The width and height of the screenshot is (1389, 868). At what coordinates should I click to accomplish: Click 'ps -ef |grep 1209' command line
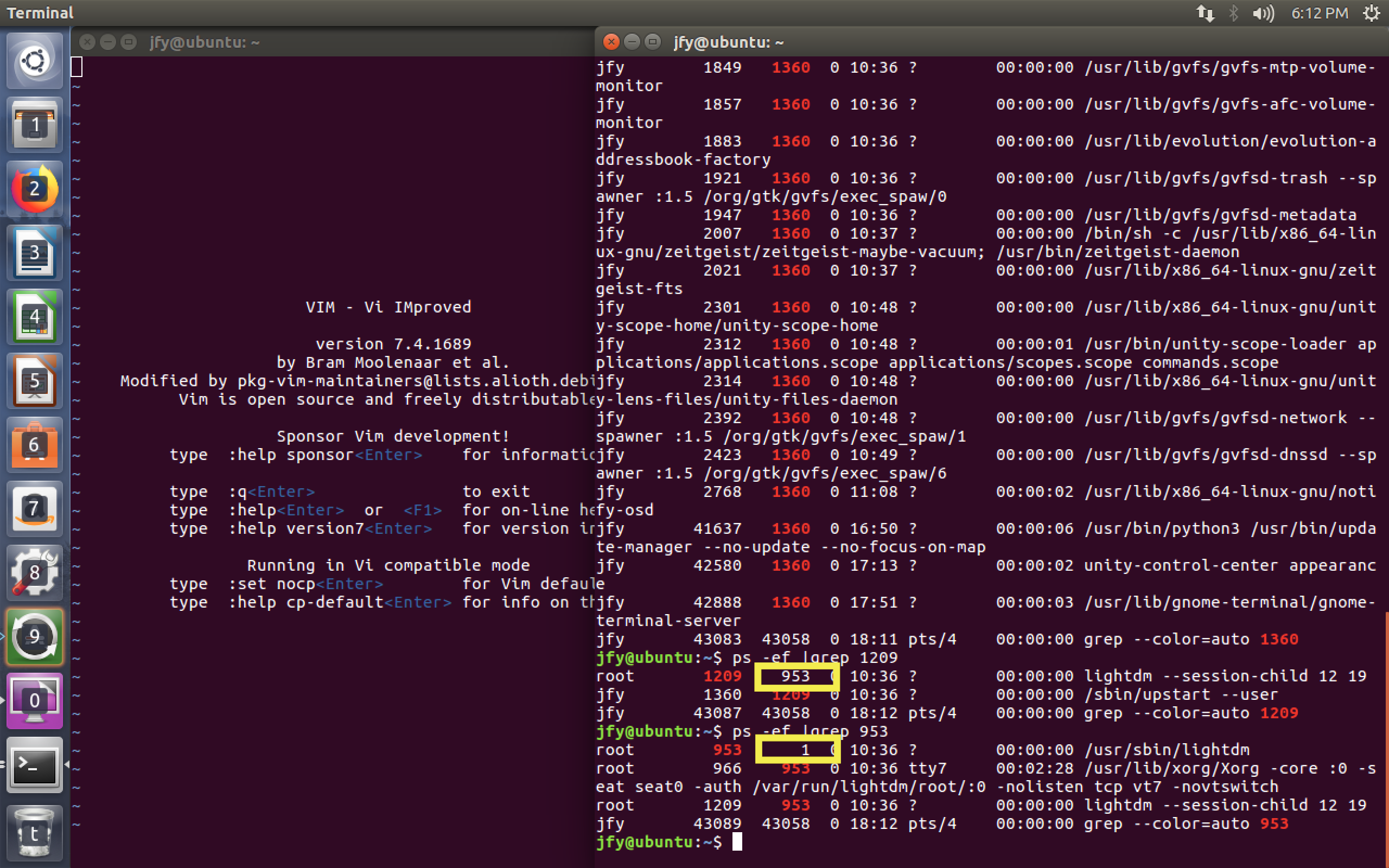point(815,658)
